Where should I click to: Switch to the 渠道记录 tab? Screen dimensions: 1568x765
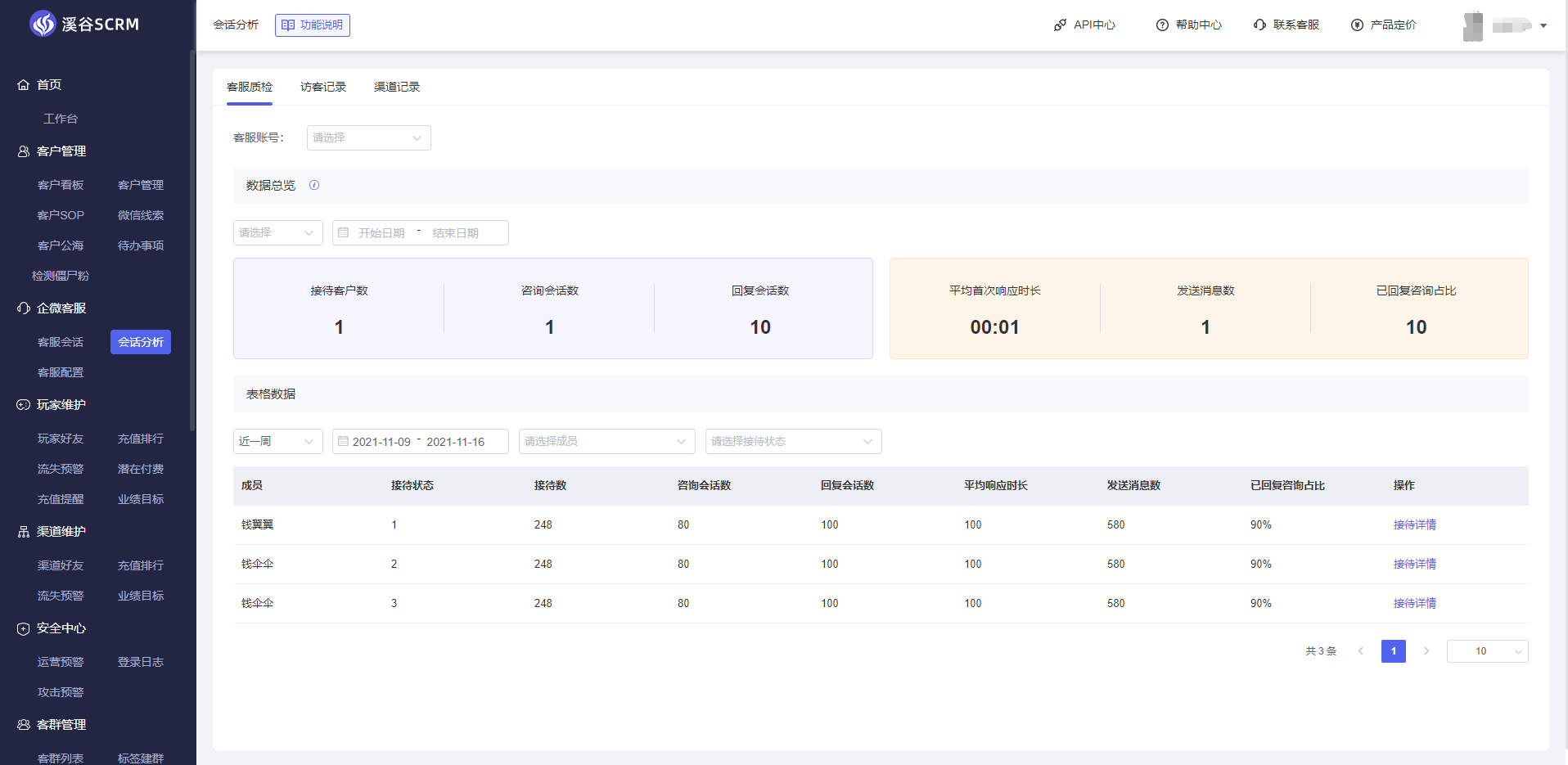pyautogui.click(x=397, y=87)
